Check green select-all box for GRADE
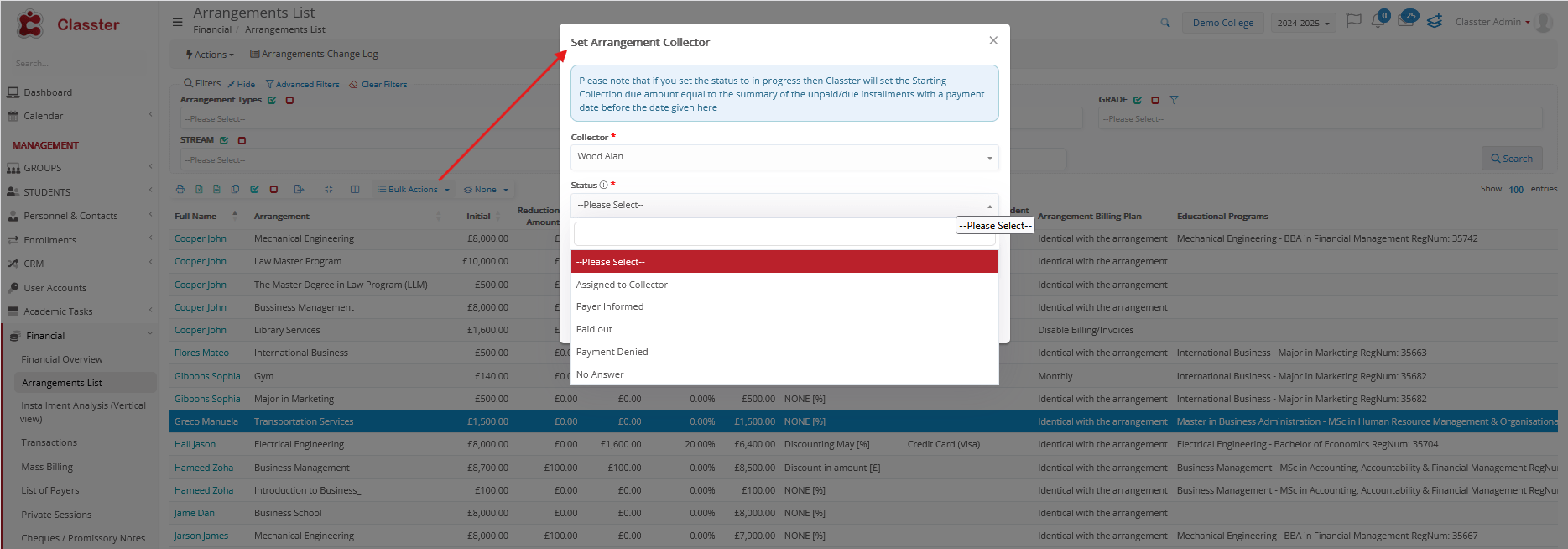The width and height of the screenshot is (1568, 549). click(x=1138, y=100)
